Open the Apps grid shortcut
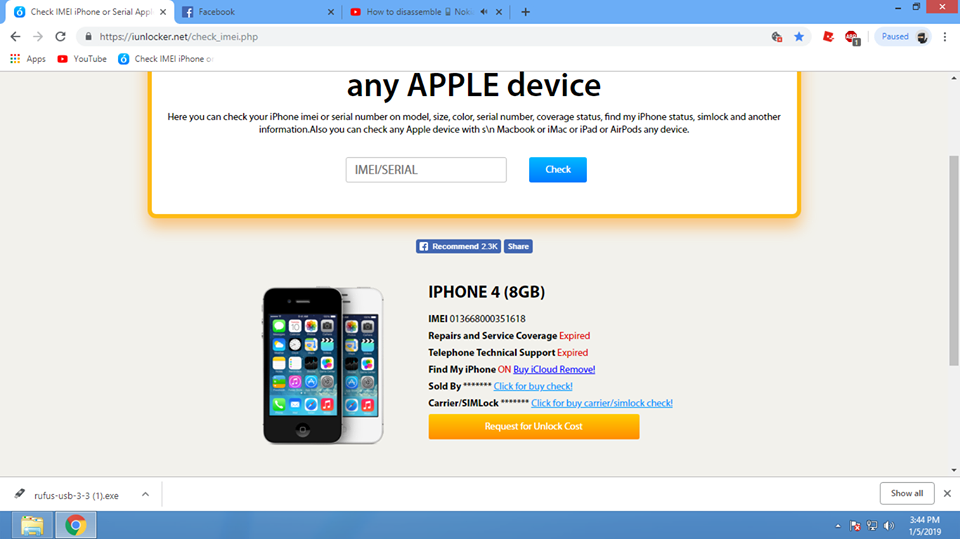This screenshot has width=960, height=539. coord(28,59)
